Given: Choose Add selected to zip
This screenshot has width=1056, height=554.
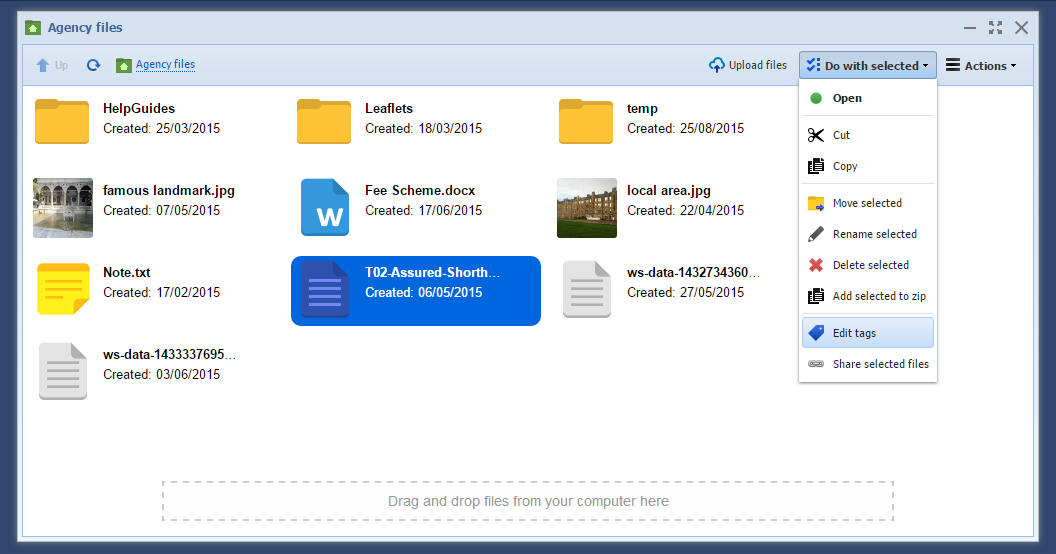Looking at the screenshot, I should coord(879,296).
